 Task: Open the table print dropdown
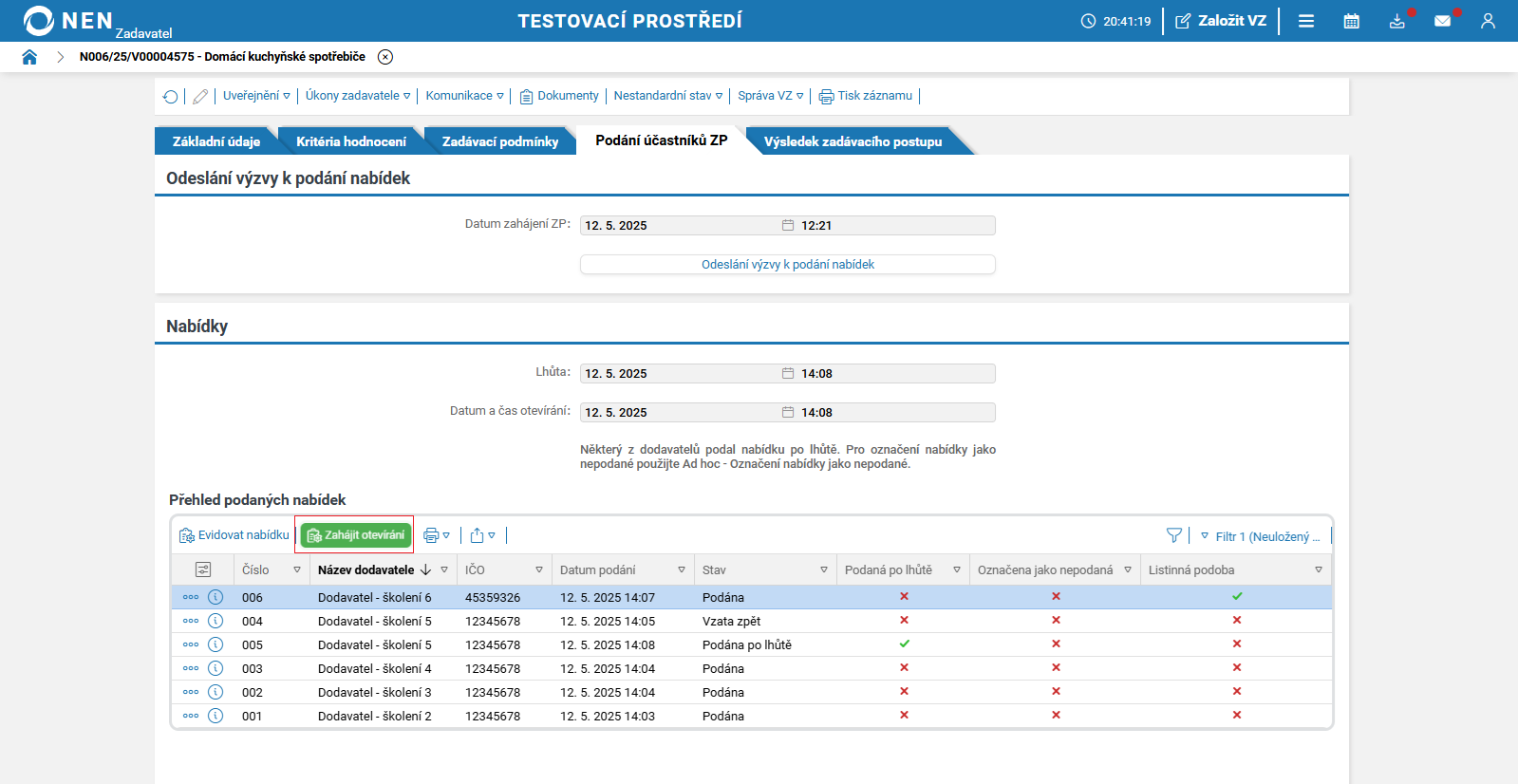(437, 535)
